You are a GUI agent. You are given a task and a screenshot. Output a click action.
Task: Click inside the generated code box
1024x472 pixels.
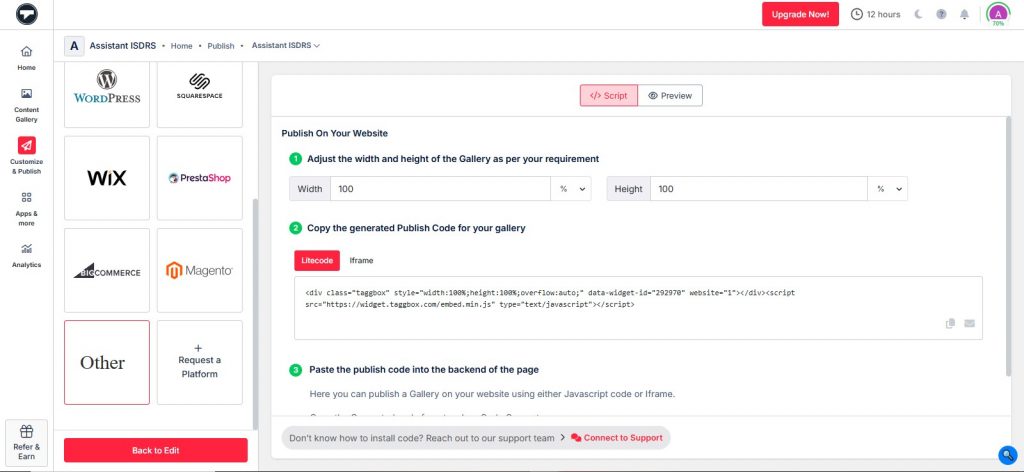tap(638, 308)
